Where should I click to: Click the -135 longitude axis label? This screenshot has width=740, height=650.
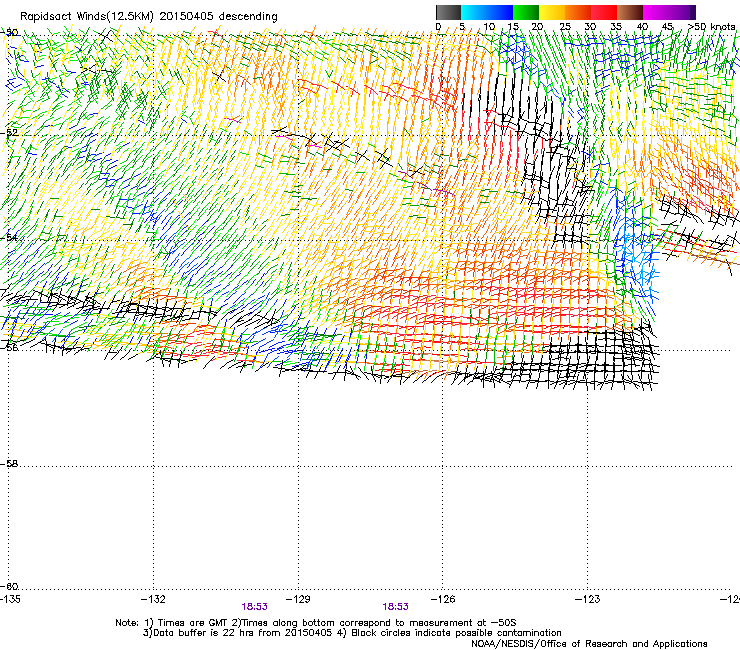10,599
